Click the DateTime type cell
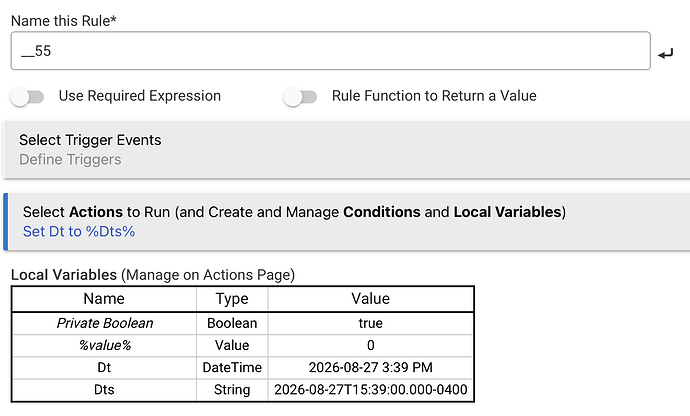 tap(232, 368)
